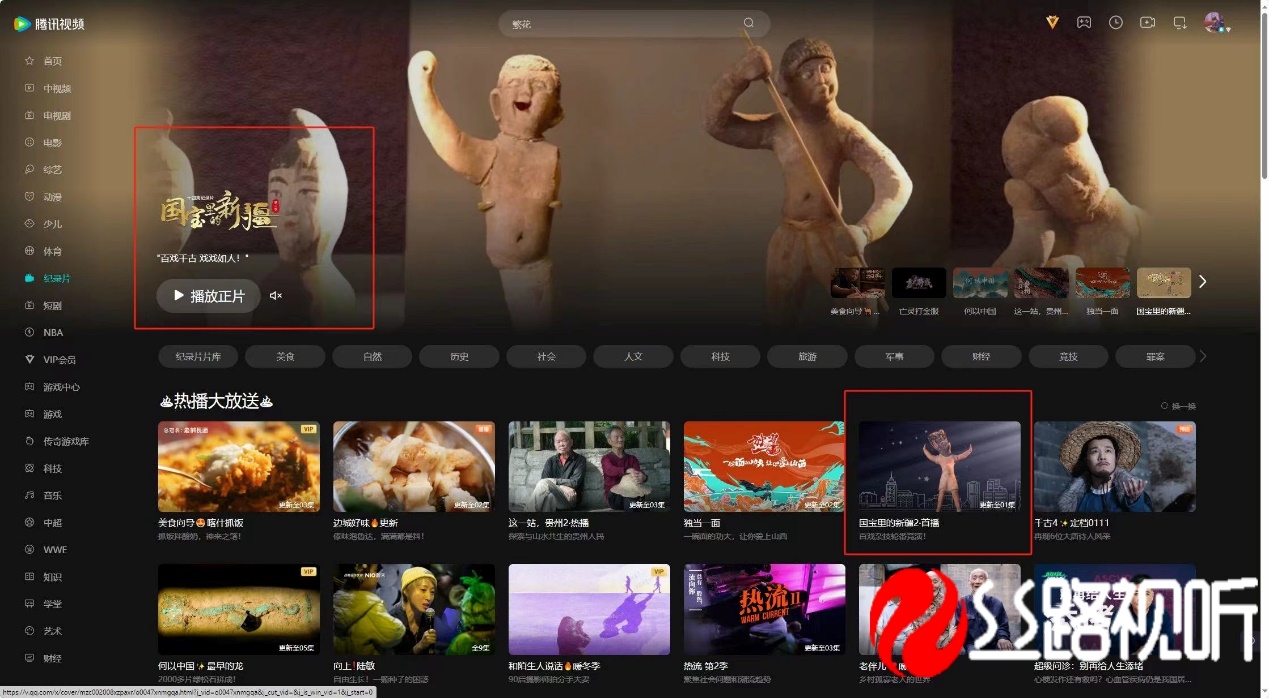Expand more category tags with right chevron
The width and height of the screenshot is (1269, 698).
1203,356
